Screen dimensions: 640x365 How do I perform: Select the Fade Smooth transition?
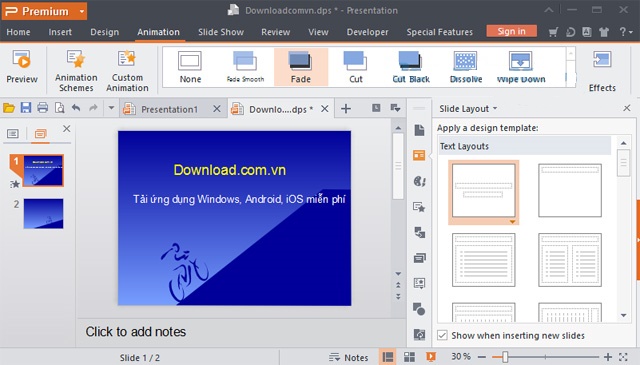(x=245, y=67)
